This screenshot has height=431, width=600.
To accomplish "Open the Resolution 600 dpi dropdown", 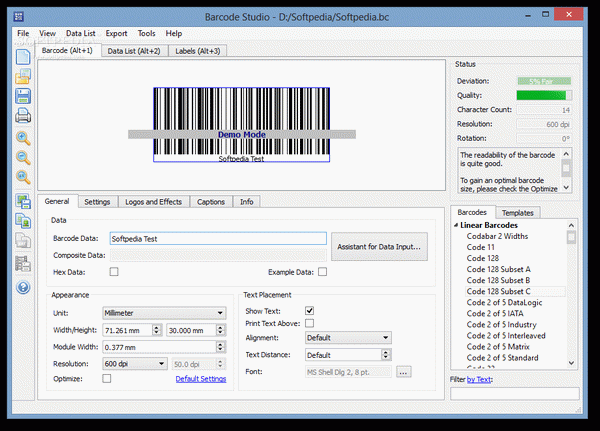I will (135, 364).
